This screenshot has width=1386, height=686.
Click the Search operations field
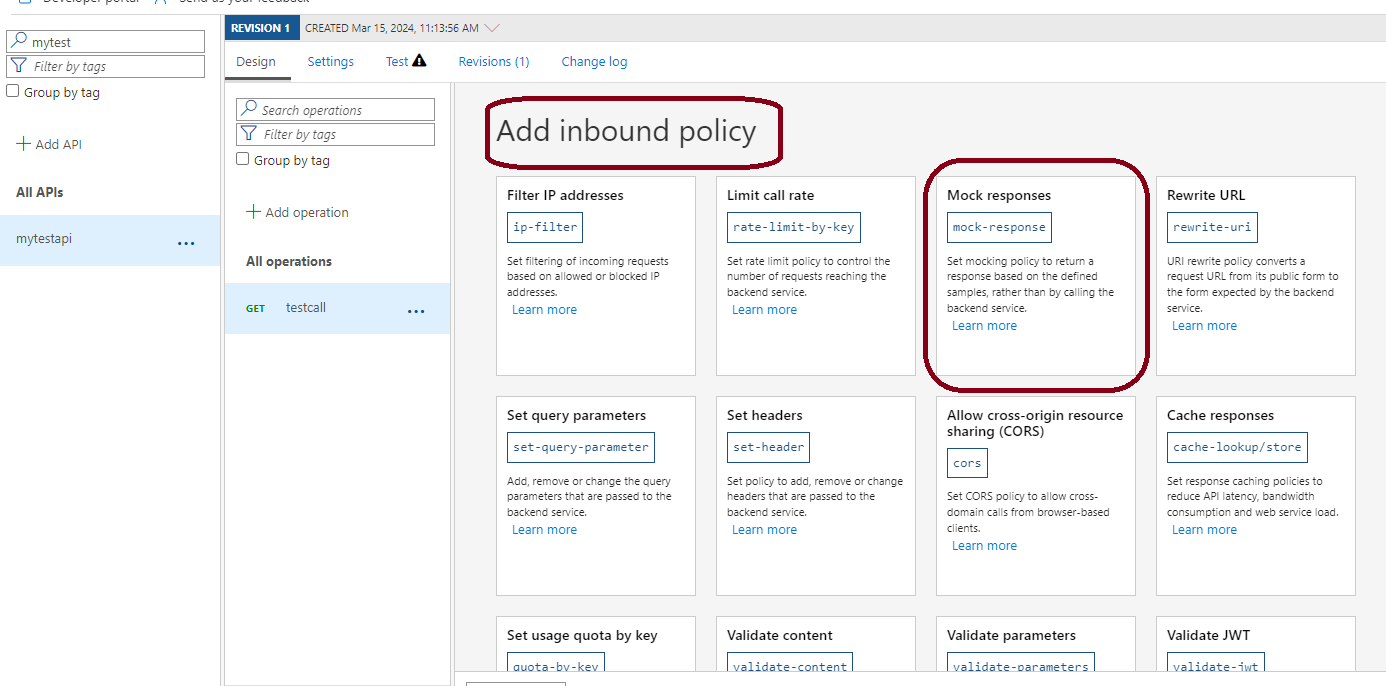[336, 110]
